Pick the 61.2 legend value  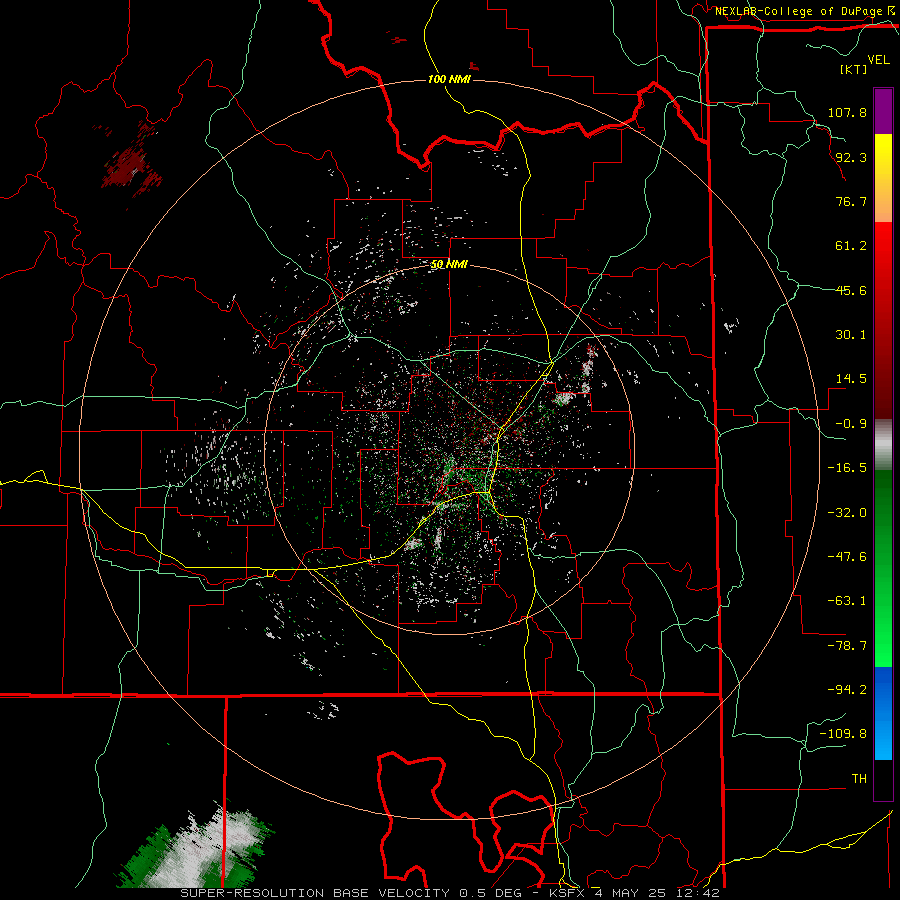tap(851, 246)
